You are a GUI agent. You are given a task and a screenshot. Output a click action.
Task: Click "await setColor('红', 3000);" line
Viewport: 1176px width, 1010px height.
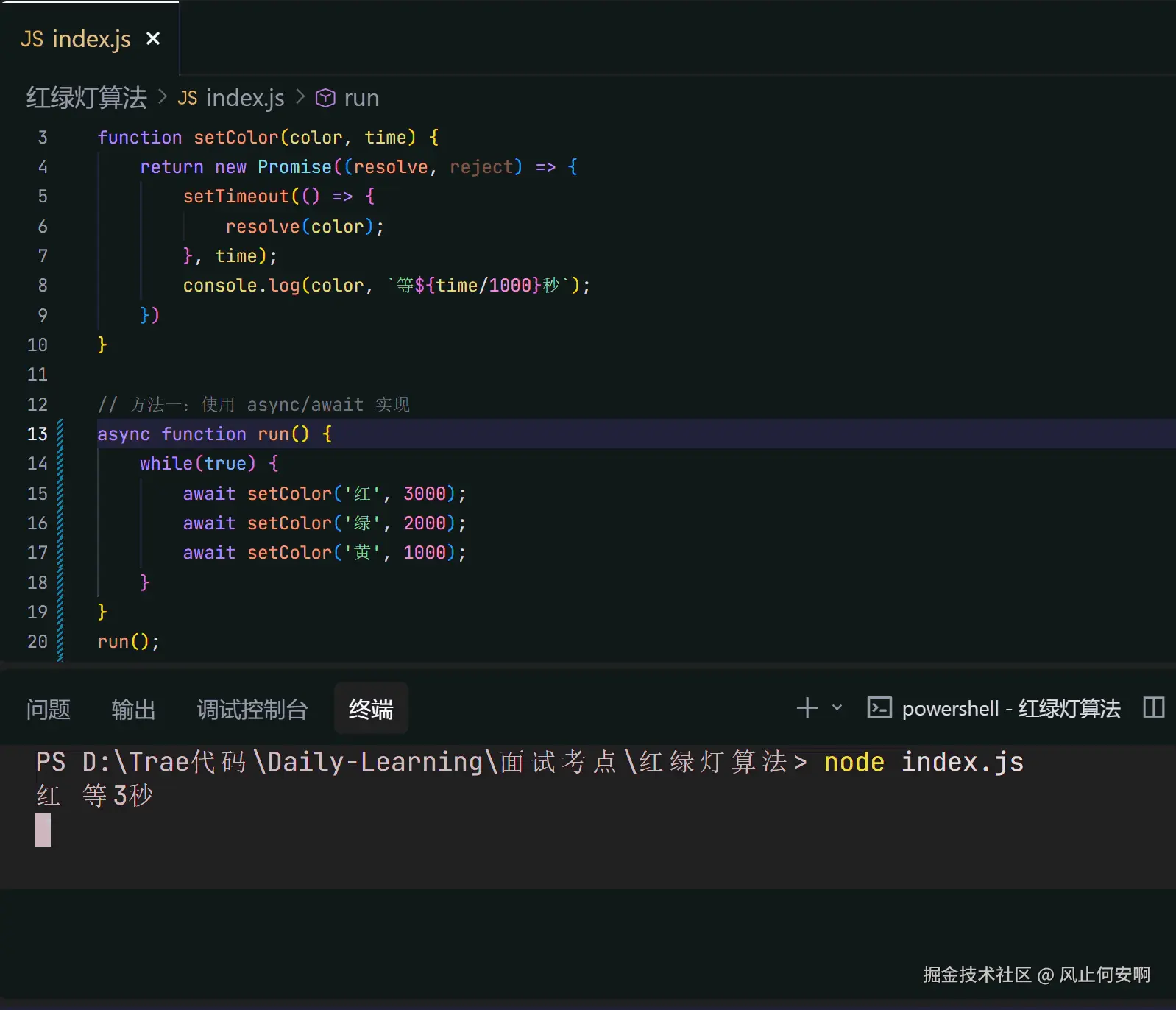tap(325, 493)
